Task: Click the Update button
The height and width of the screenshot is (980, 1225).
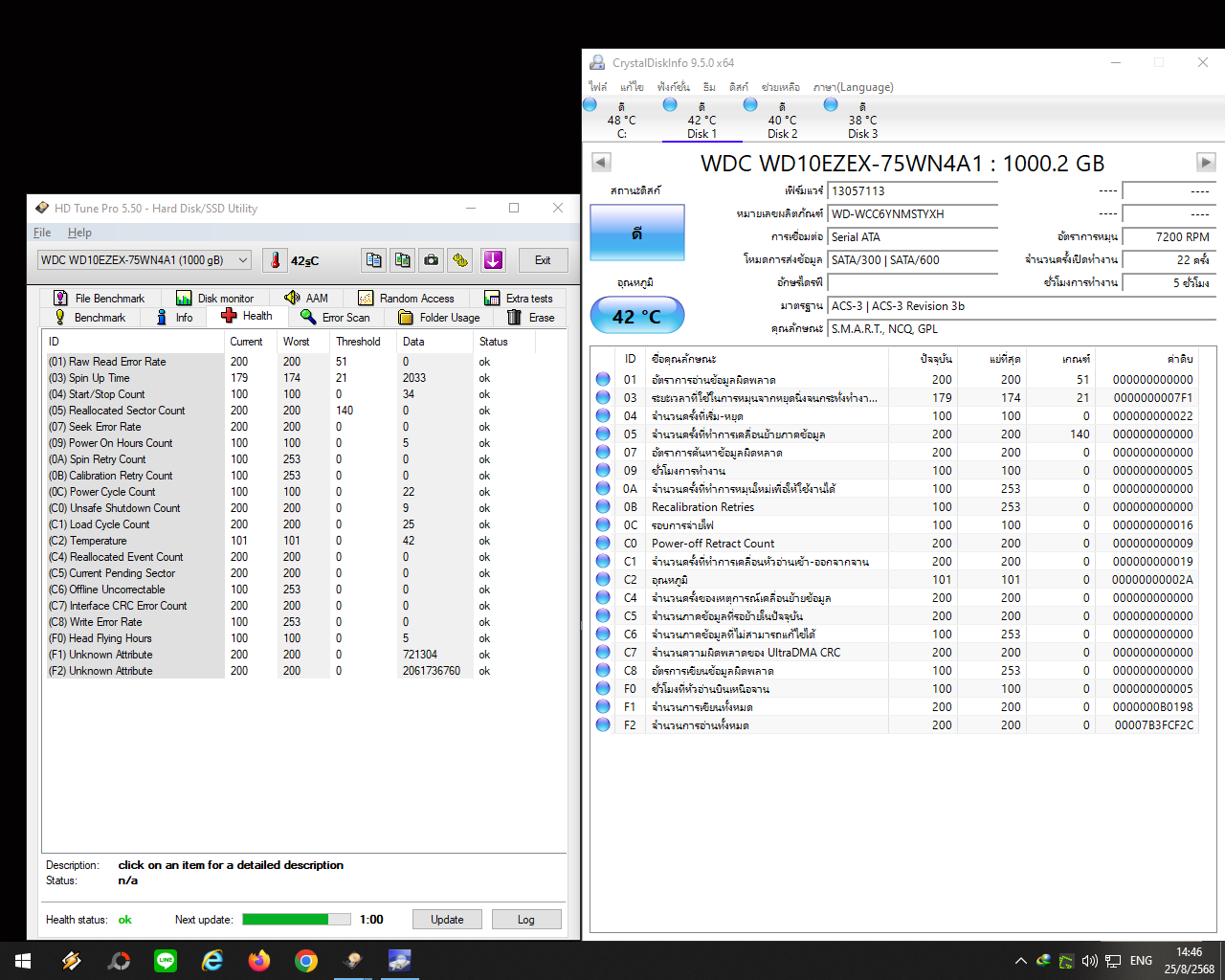Action: 447,920
